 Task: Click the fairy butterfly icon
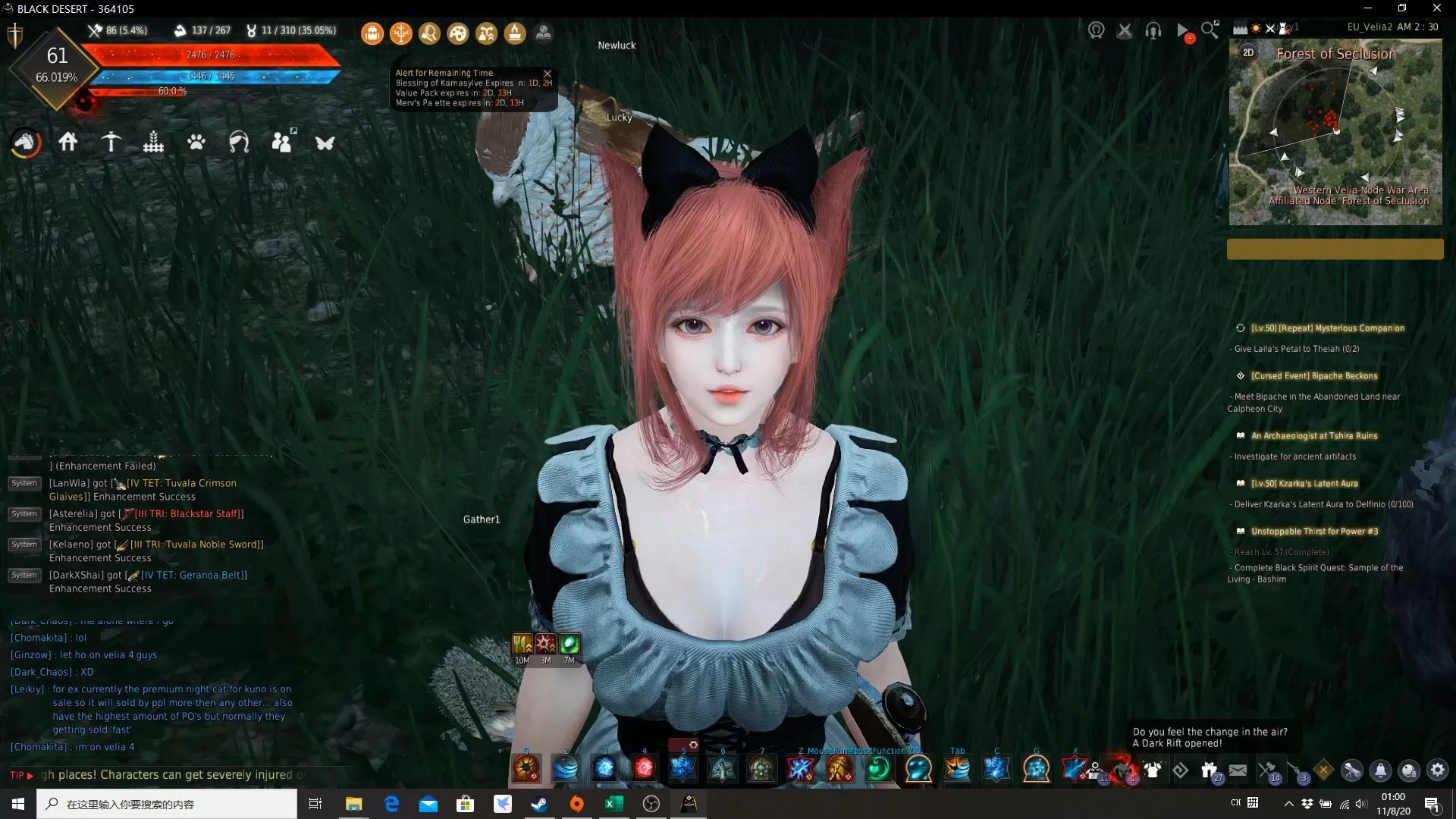pyautogui.click(x=325, y=143)
